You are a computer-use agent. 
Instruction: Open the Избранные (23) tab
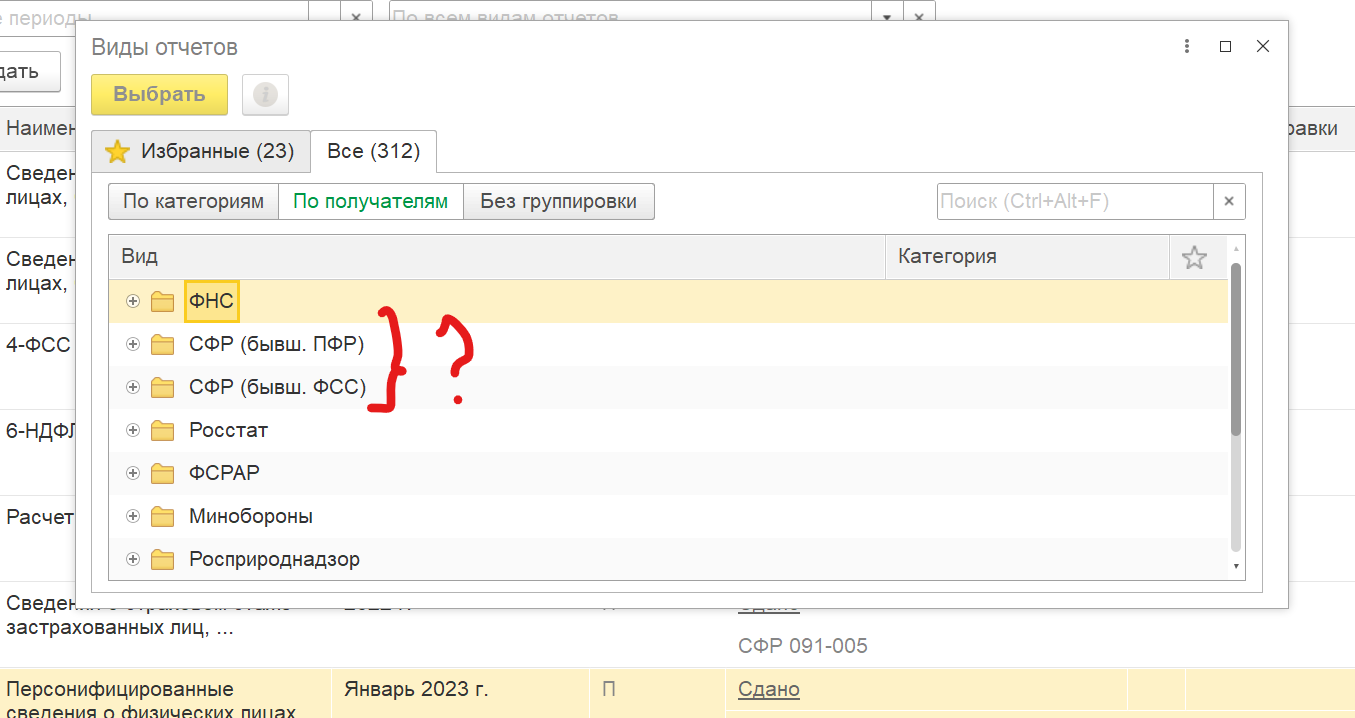click(200, 151)
